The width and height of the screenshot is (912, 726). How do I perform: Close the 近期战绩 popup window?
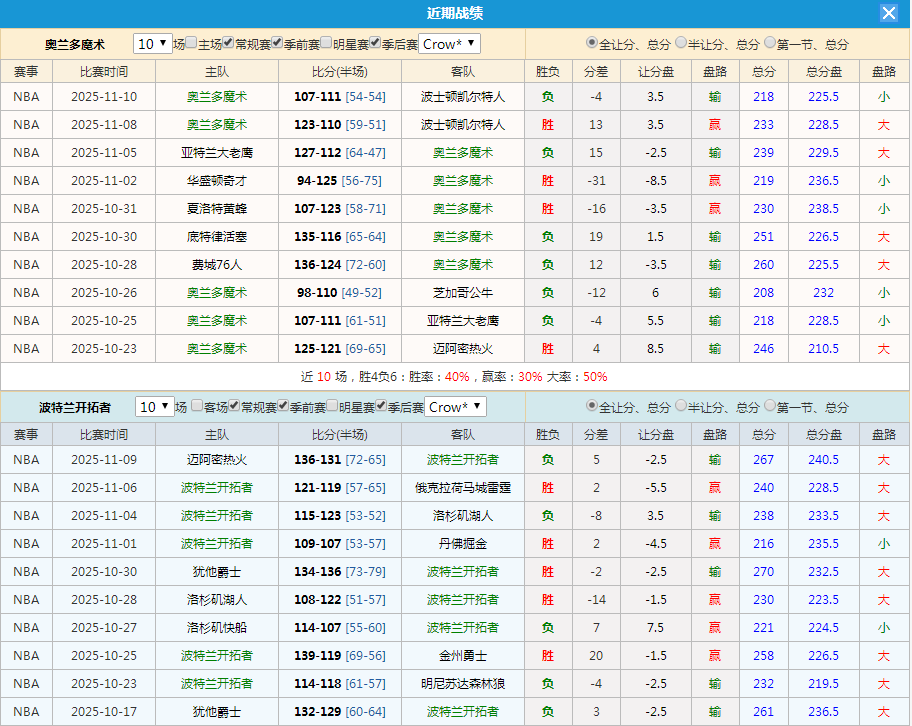(890, 13)
